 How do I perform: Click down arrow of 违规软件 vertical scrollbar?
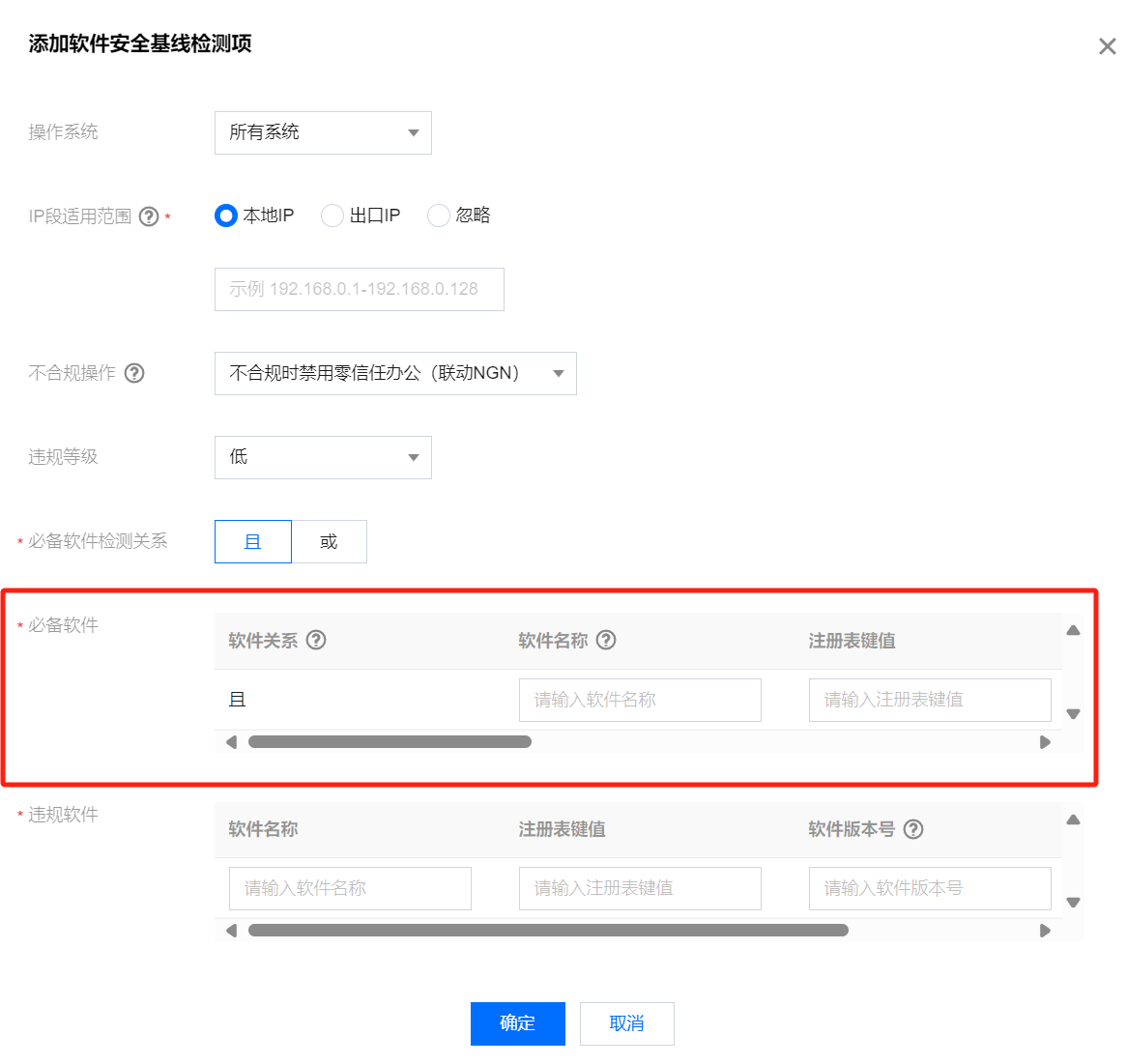click(x=1074, y=904)
